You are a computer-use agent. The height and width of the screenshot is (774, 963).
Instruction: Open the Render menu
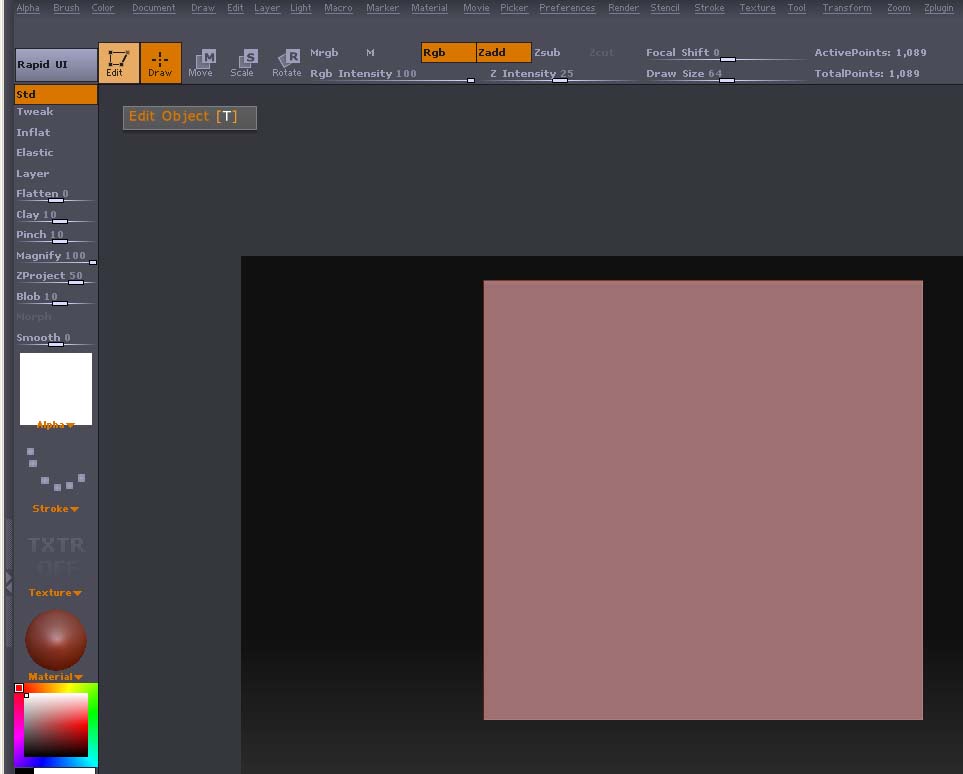click(623, 8)
